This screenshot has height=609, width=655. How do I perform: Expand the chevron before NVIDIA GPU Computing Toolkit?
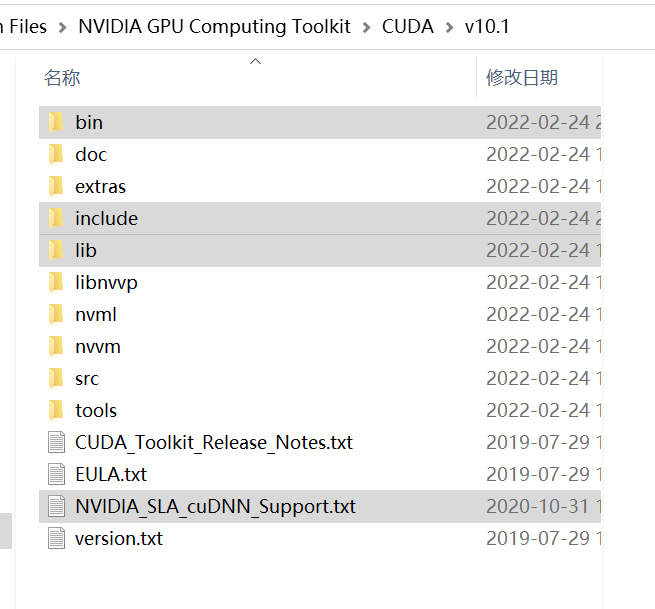63,27
